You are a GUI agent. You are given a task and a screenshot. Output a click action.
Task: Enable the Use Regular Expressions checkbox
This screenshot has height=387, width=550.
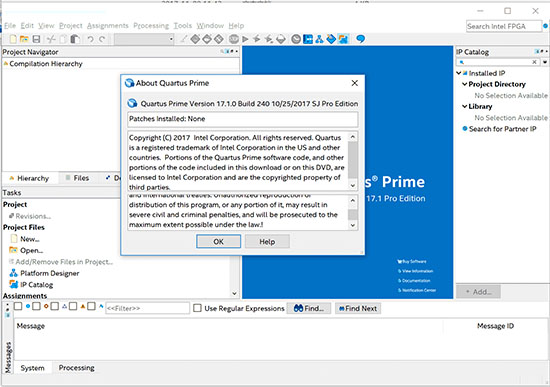click(197, 308)
